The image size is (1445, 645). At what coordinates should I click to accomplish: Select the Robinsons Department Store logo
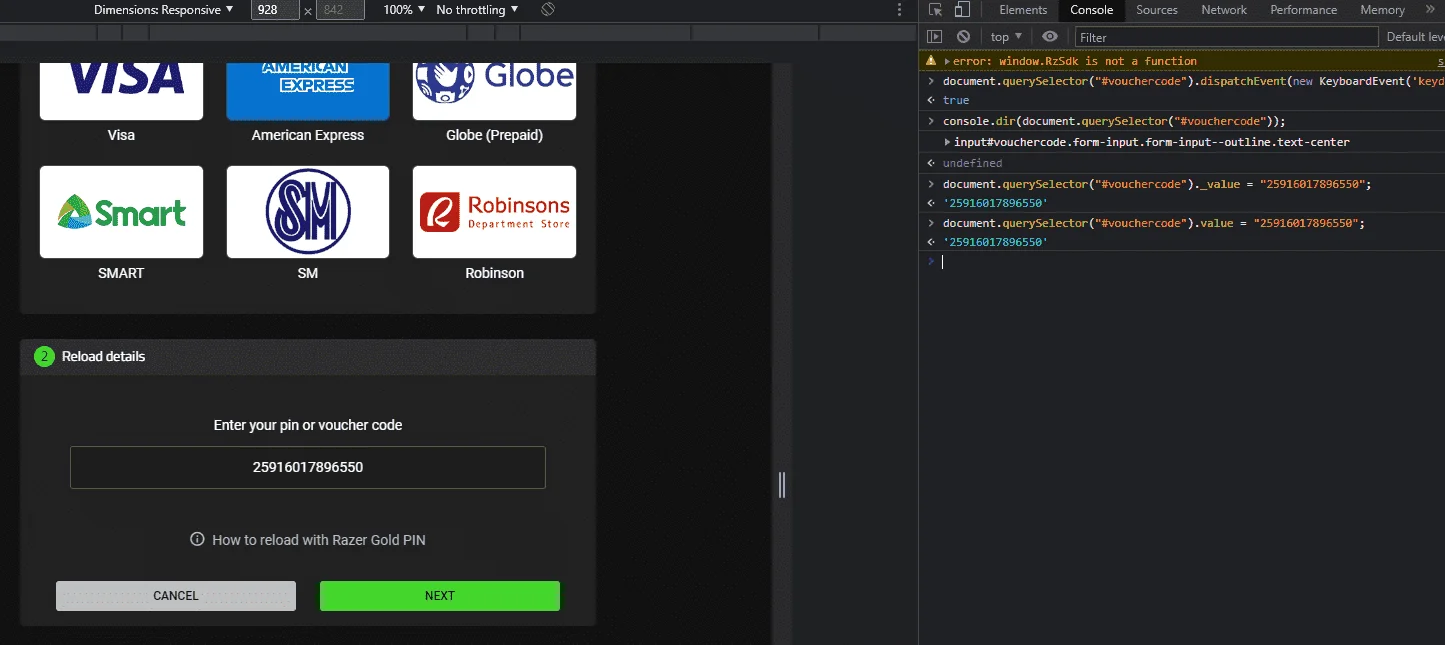(x=494, y=212)
